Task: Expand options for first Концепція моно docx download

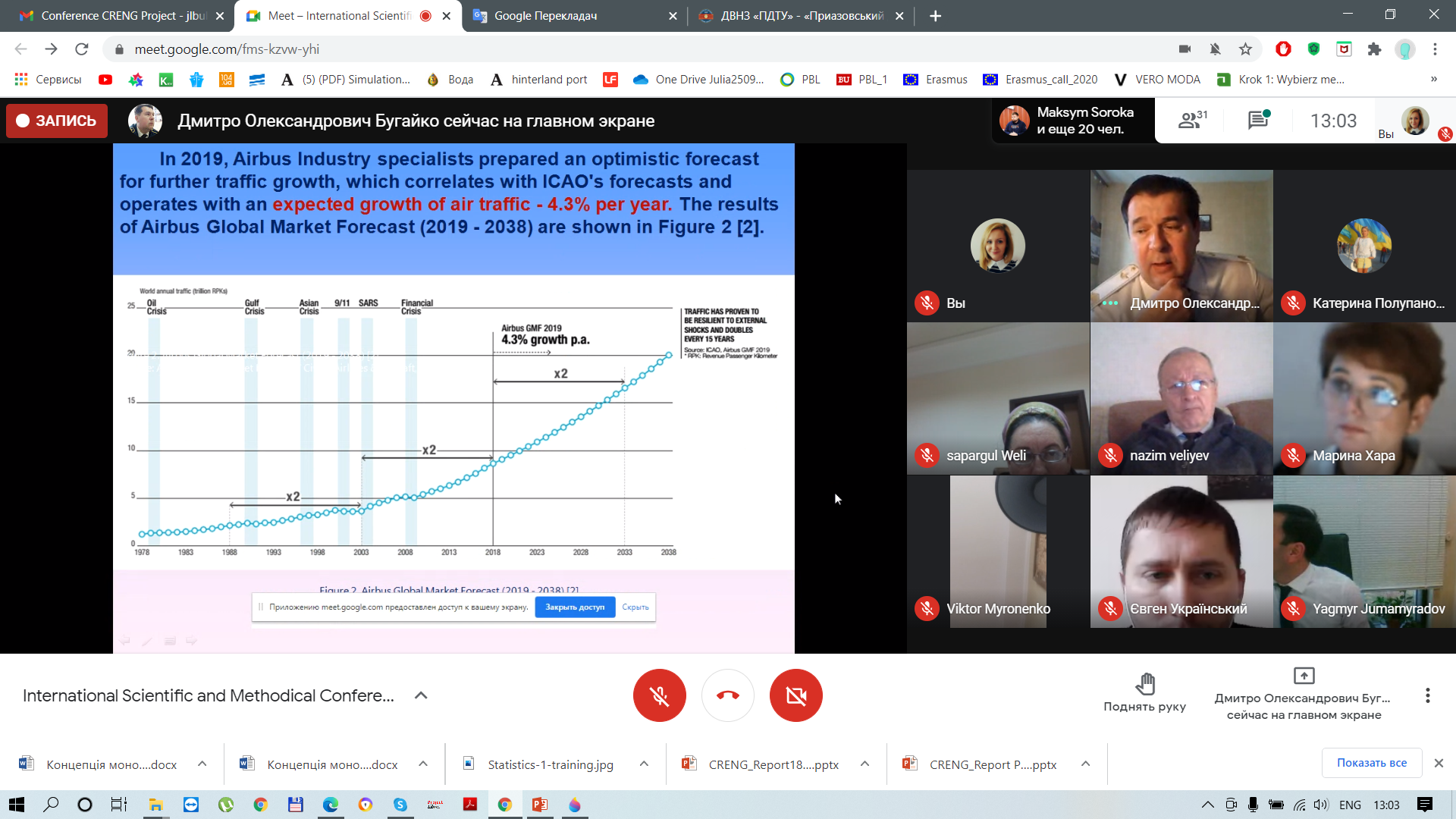Action: [202, 764]
